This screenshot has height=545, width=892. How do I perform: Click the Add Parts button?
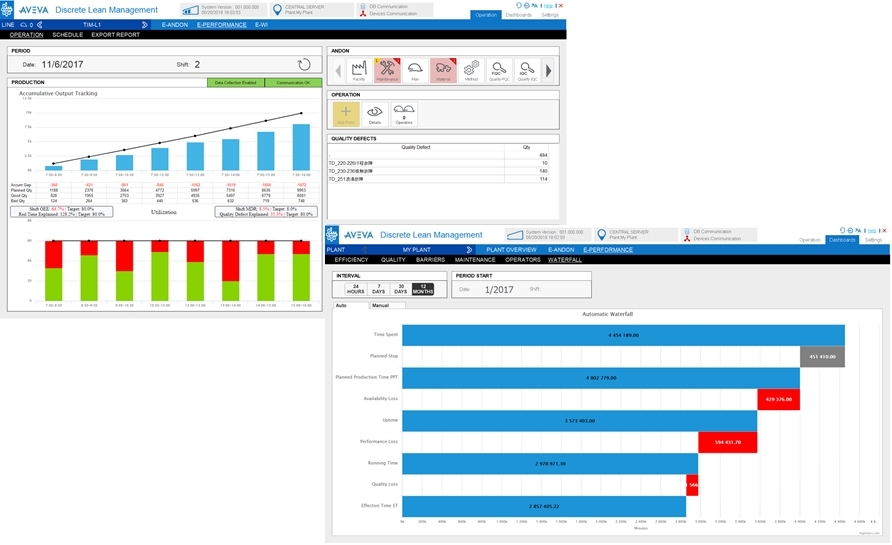(x=346, y=115)
